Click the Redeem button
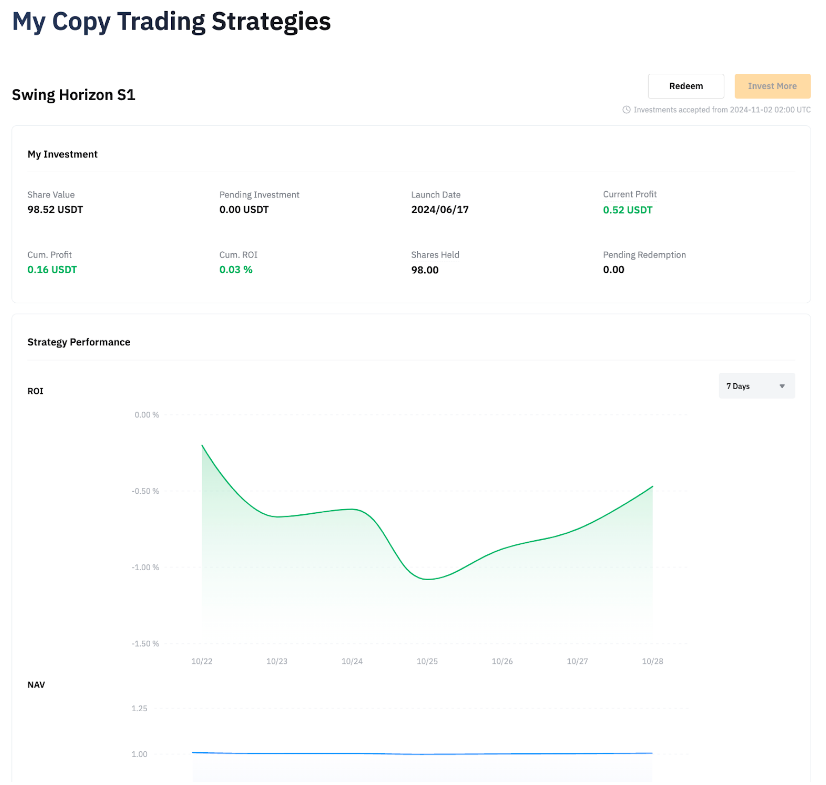This screenshot has height=785, width=826. [x=685, y=86]
